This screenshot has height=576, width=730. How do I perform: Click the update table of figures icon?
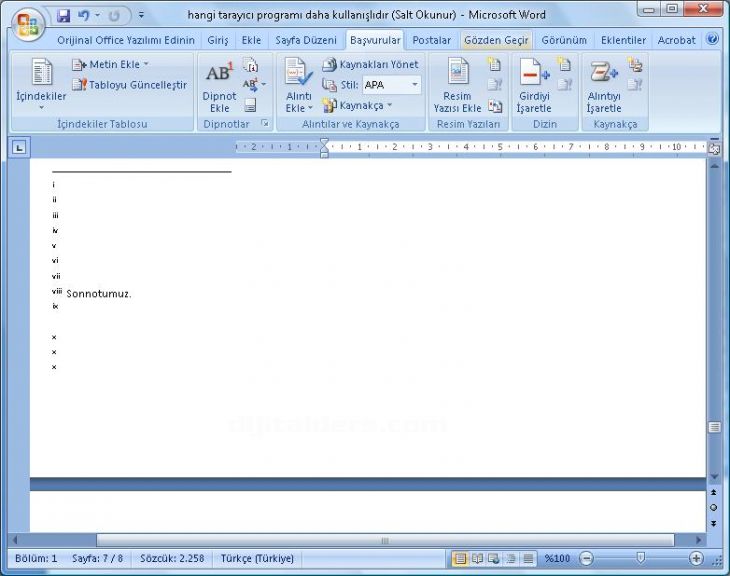[x=494, y=85]
